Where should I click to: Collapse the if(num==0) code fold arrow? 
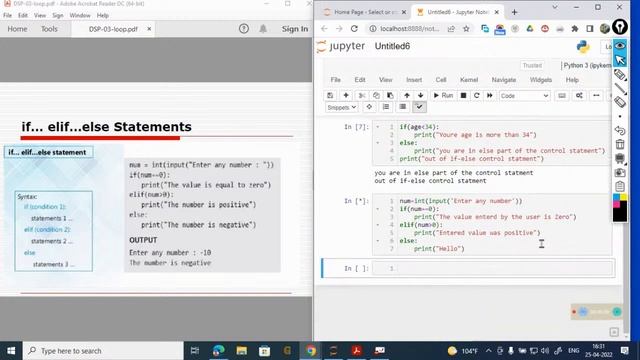point(378,209)
